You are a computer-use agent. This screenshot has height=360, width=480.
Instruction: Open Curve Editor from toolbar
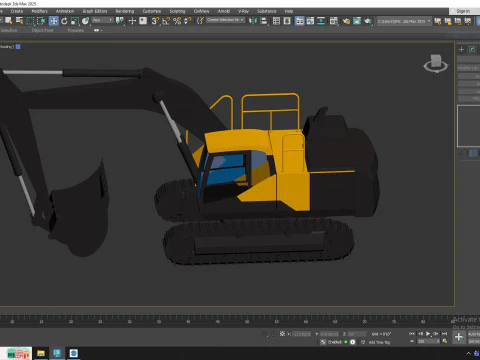coord(310,21)
